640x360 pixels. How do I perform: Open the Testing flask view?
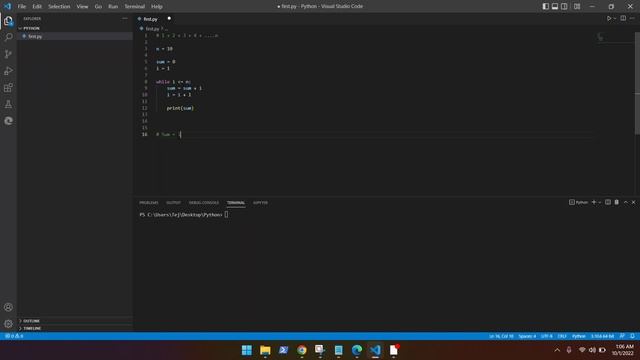tap(8, 104)
